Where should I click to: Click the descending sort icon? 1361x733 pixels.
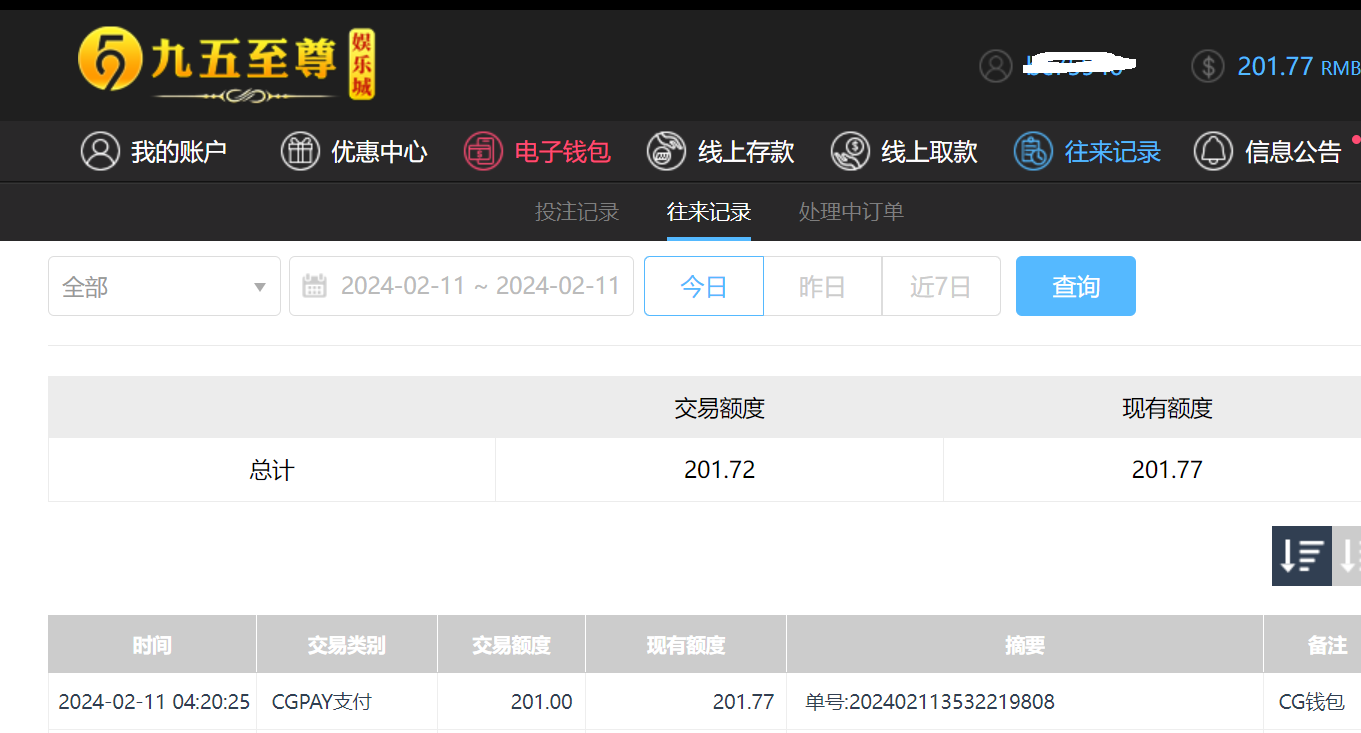[x=1302, y=555]
